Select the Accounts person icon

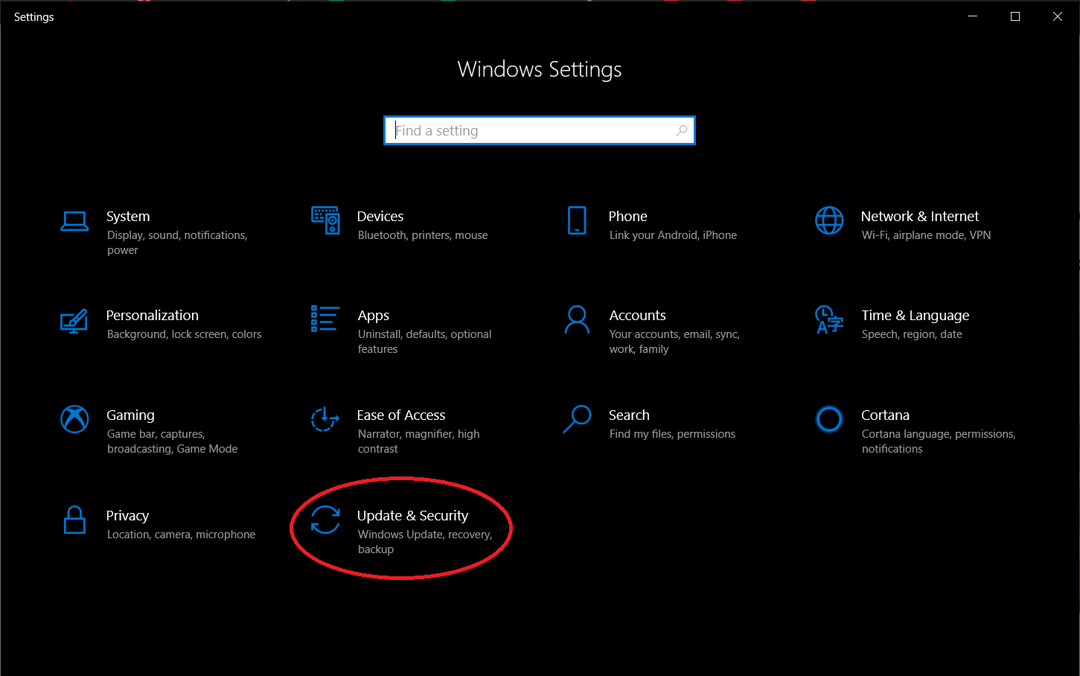pos(577,320)
